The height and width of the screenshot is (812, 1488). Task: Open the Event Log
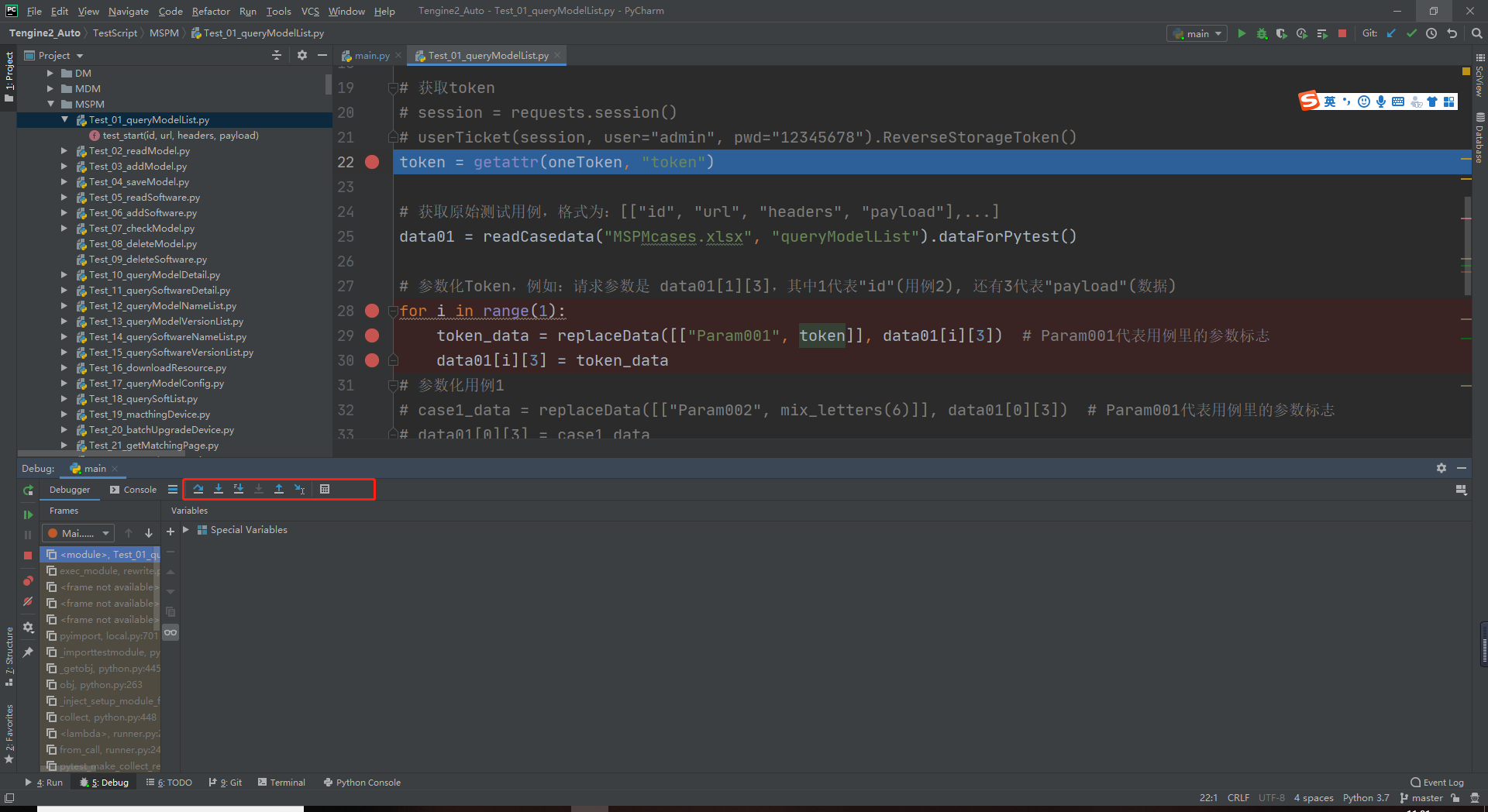pos(1437,783)
